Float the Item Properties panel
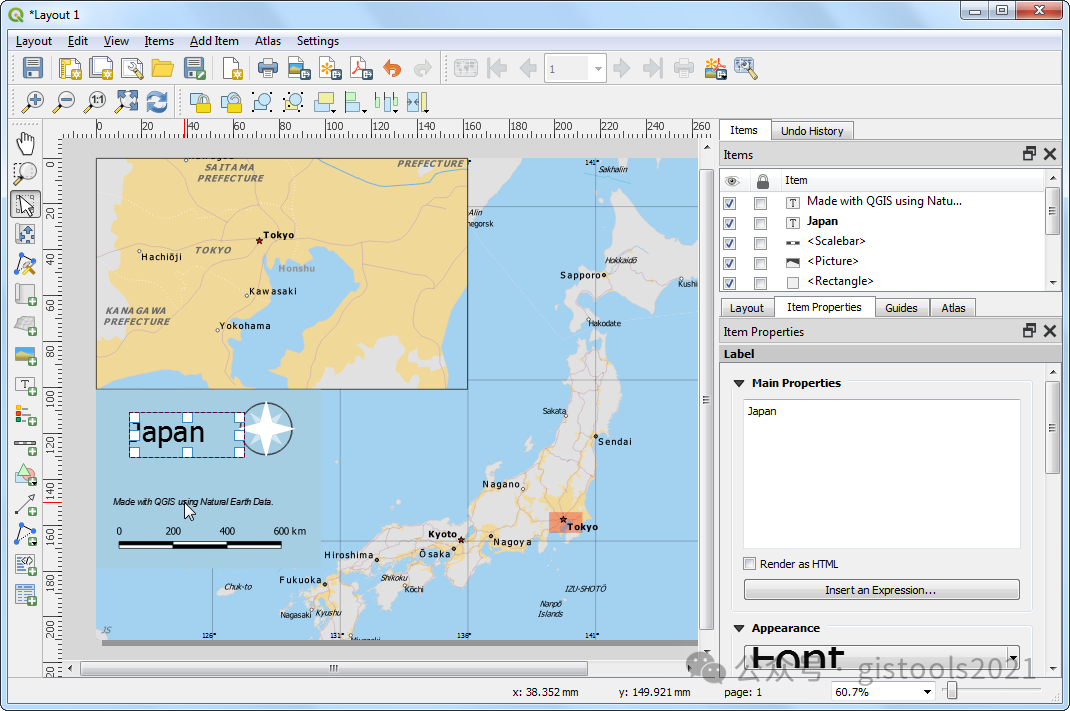1070x711 pixels. pyautogui.click(x=1030, y=331)
